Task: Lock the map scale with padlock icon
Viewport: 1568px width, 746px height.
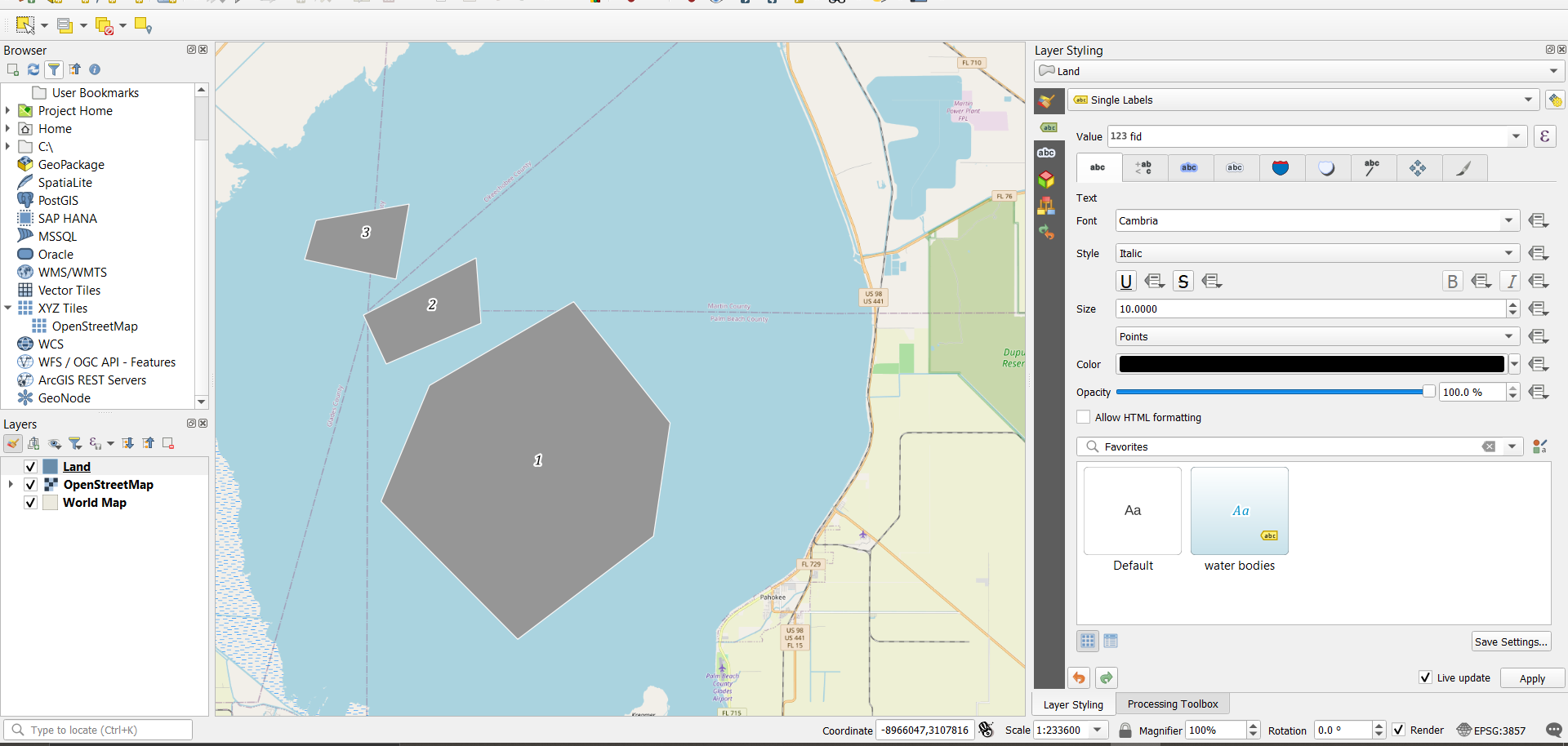Action: click(1125, 730)
